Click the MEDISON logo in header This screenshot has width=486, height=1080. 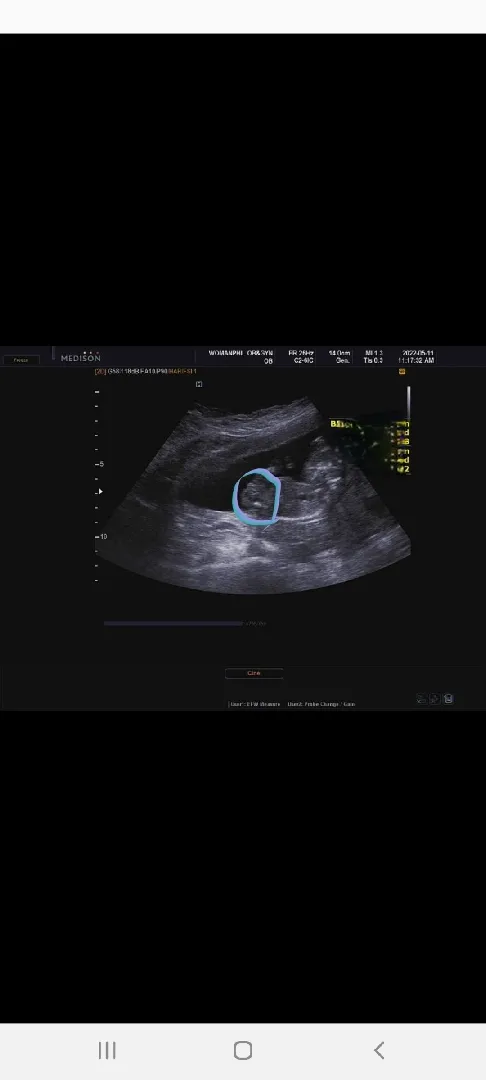pos(81,357)
